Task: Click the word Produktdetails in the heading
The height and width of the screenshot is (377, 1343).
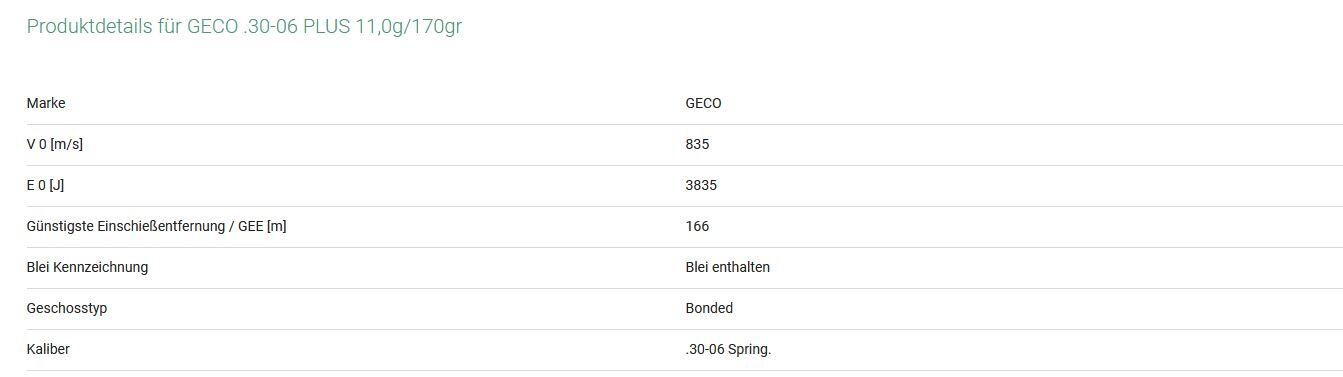Action: pos(88,27)
